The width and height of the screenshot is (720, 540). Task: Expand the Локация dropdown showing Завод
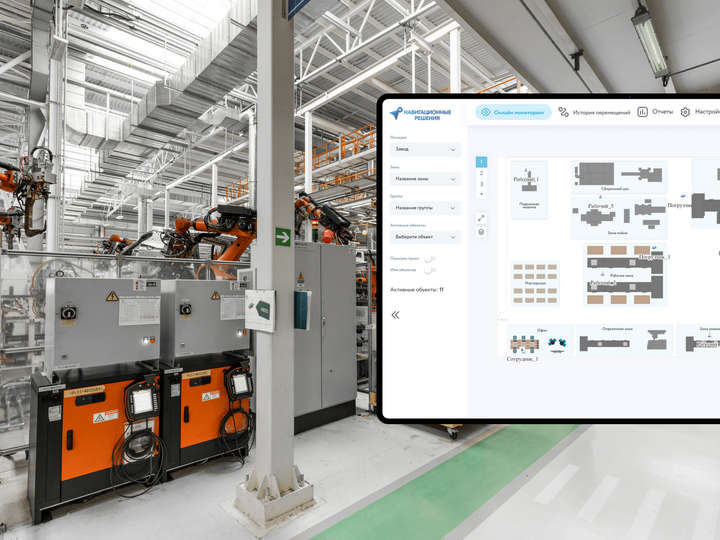click(425, 149)
